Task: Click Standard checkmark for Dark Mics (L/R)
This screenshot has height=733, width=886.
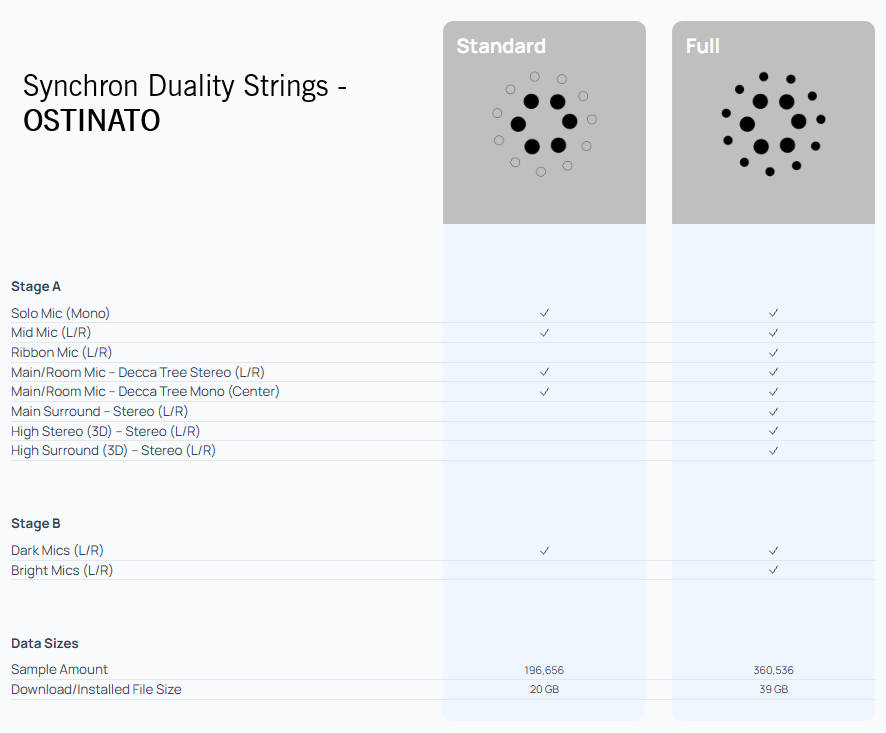Action: point(544,550)
